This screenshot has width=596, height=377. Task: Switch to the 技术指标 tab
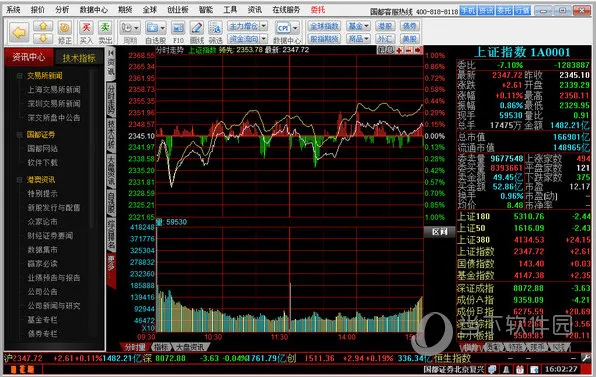click(x=79, y=58)
